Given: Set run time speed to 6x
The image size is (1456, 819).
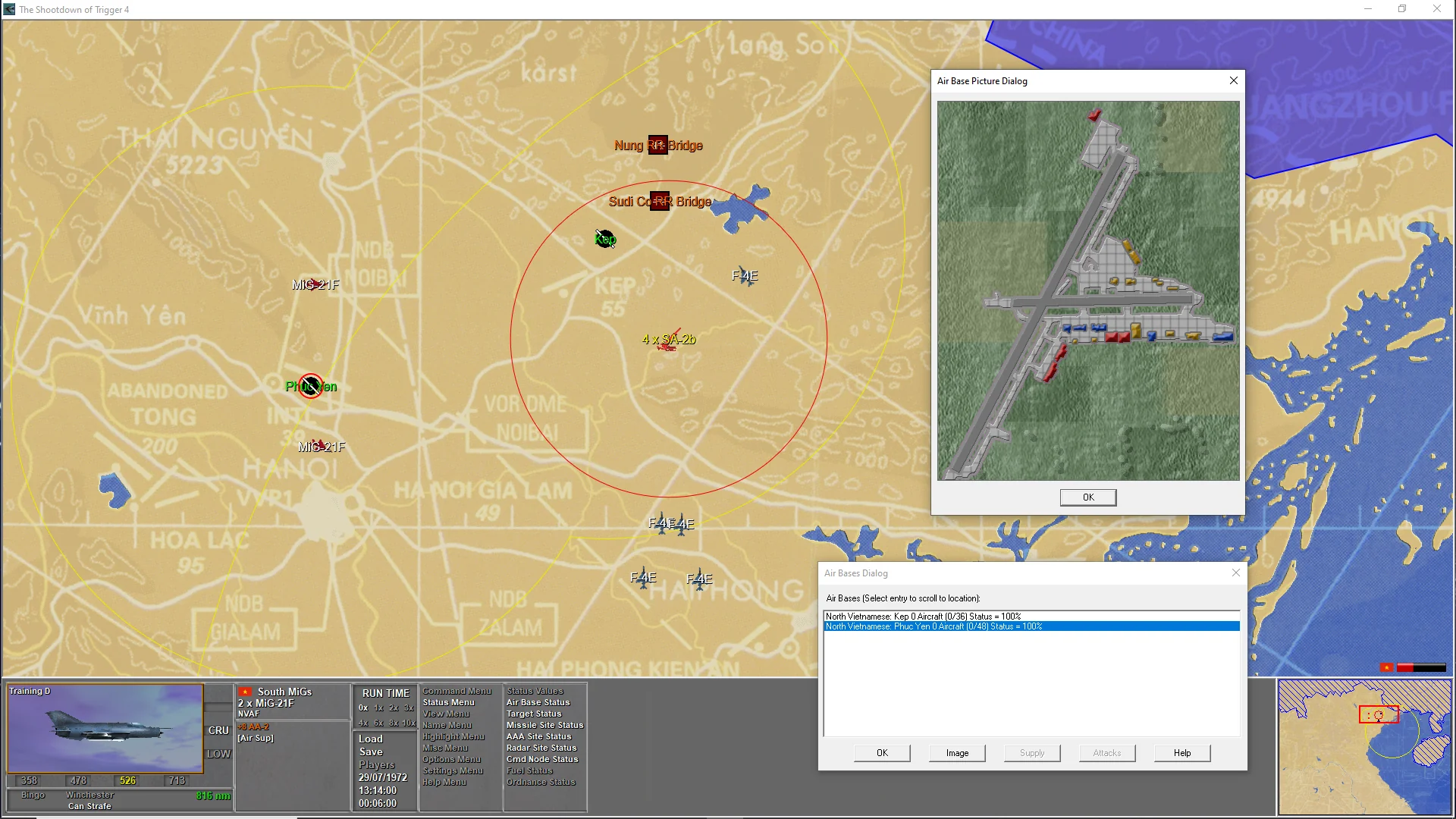Looking at the screenshot, I should [378, 723].
